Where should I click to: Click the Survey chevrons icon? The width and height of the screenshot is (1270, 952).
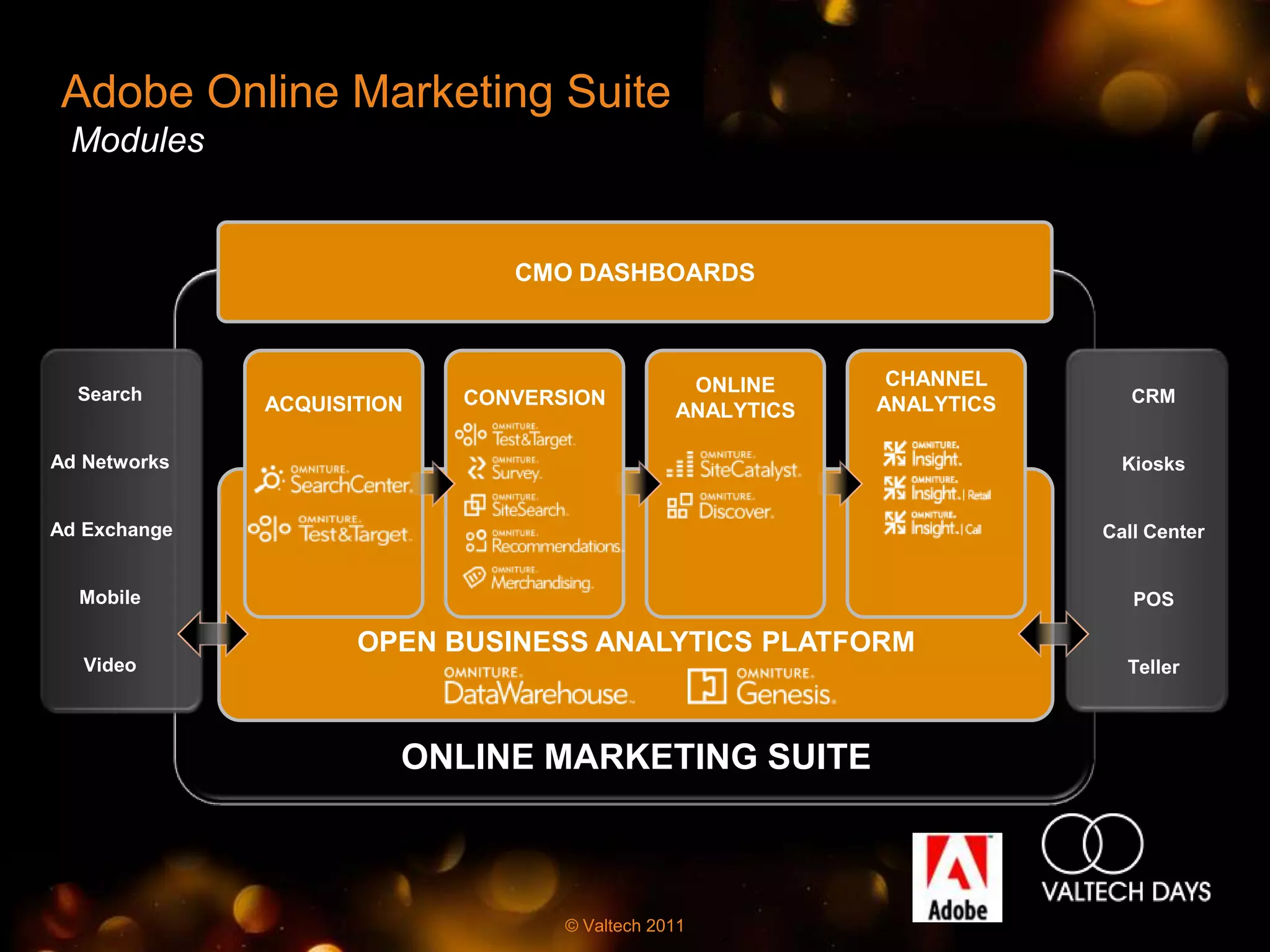476,468
